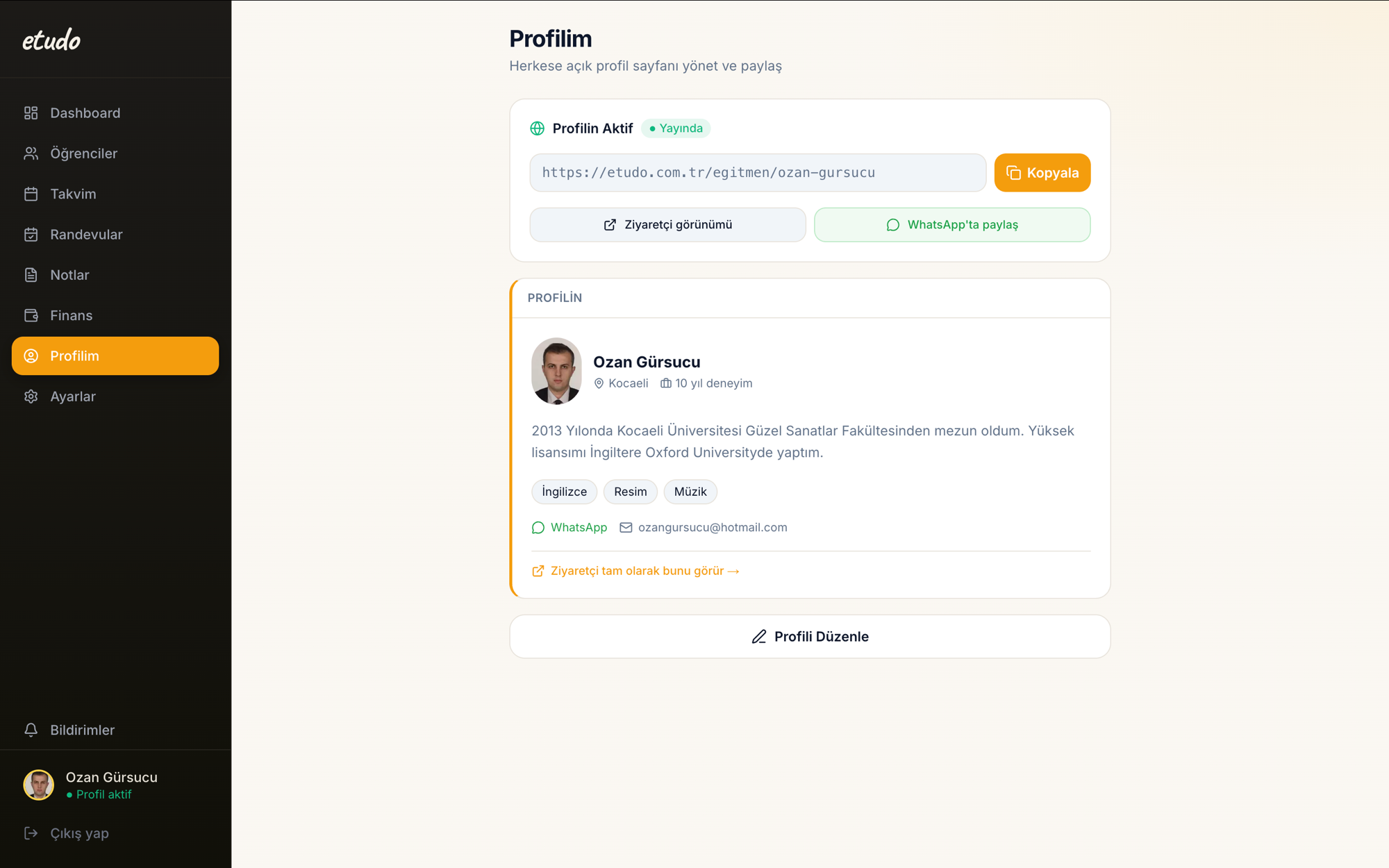Open the Takvim calendar icon

coord(31,194)
